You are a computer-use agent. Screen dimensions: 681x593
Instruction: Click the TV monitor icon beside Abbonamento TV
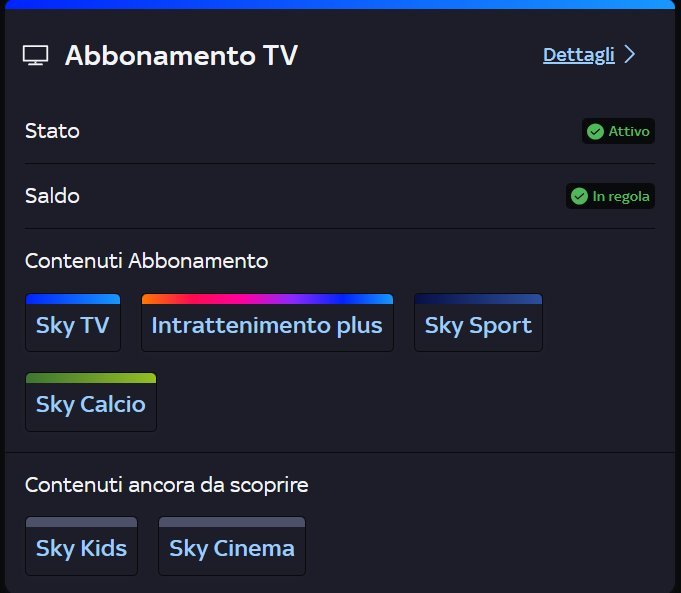[x=35, y=56]
